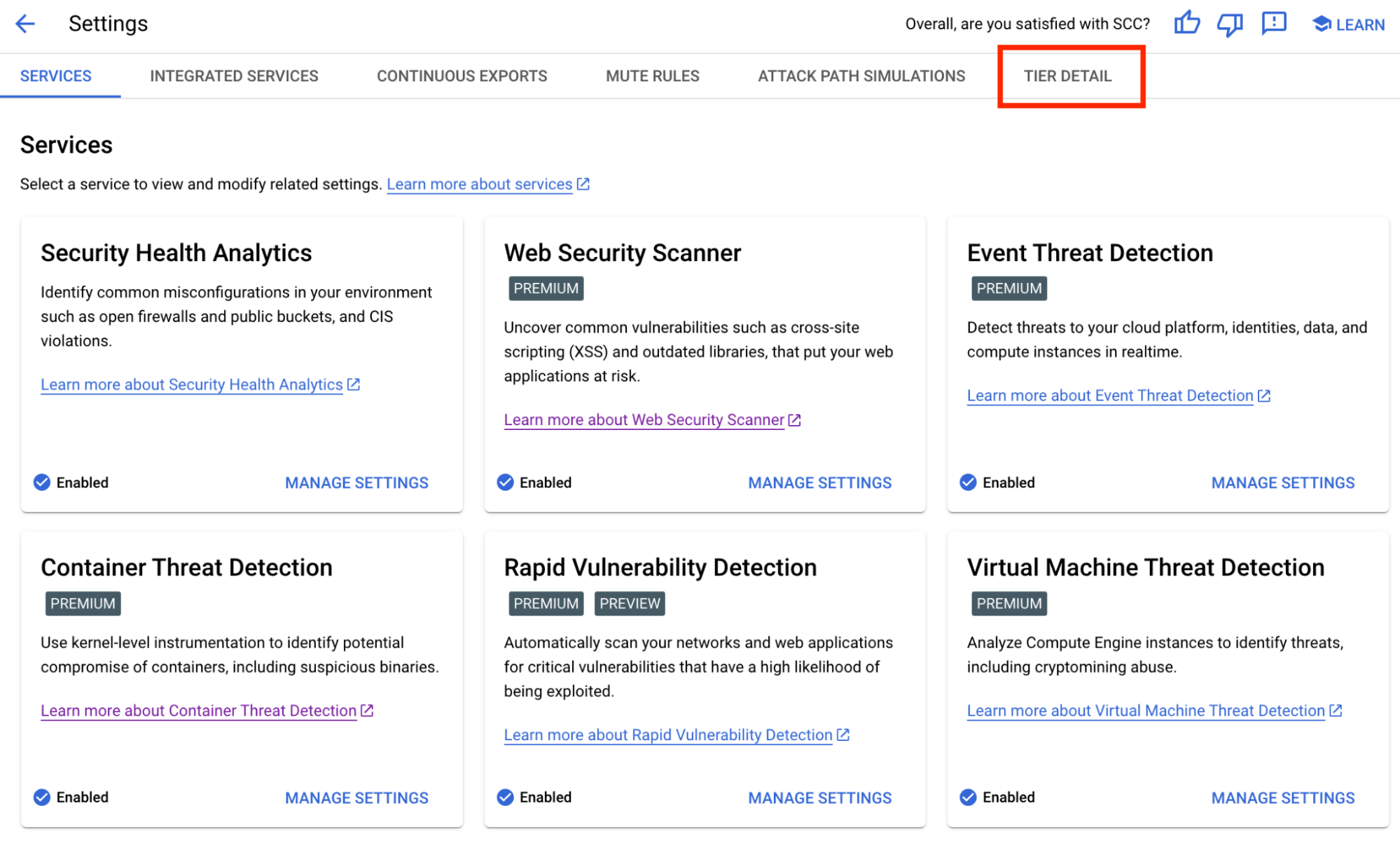Click Enabled checkmark on Event Threat Detection
Viewport: 1400px width, 841px height.
tap(968, 482)
